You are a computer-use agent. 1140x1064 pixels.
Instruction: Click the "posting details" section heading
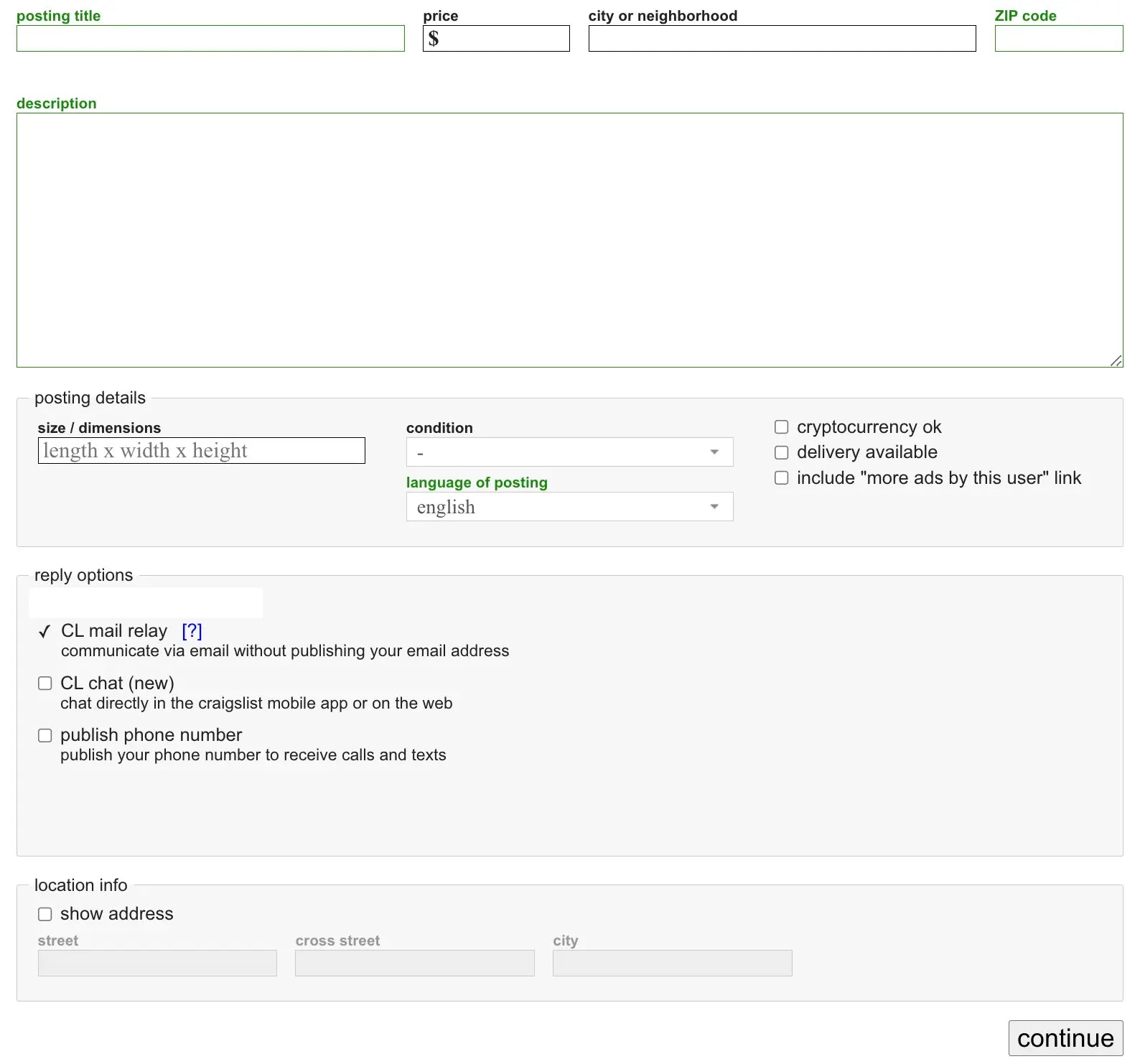(90, 398)
